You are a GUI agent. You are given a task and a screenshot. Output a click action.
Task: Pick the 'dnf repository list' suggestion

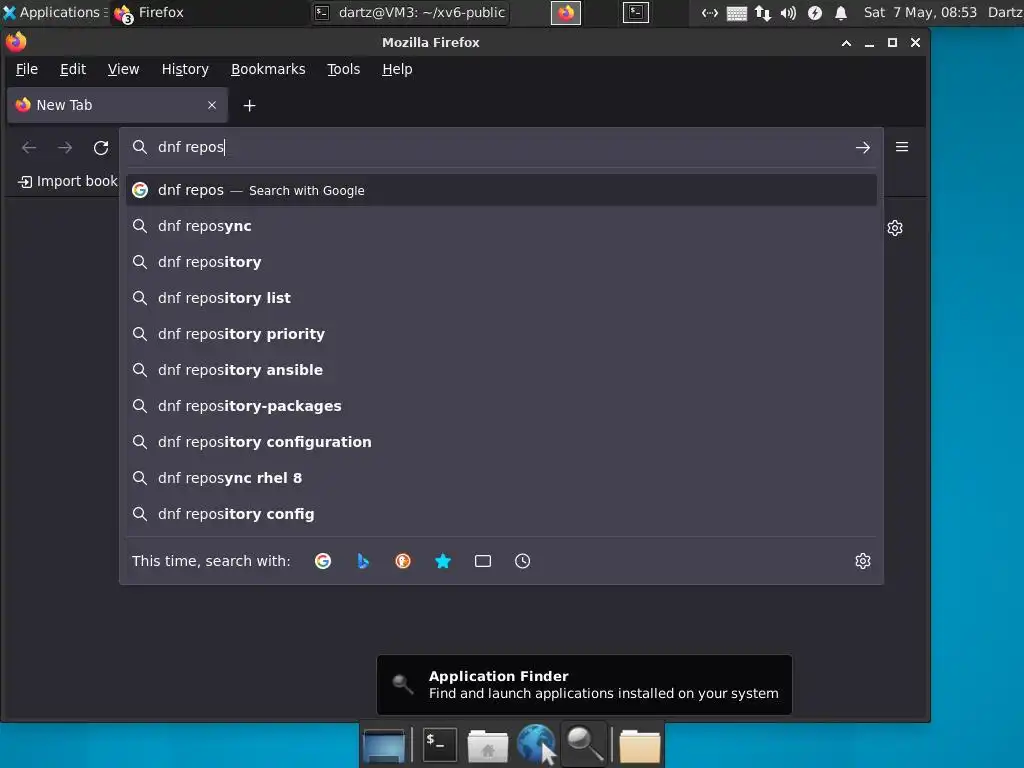tap(501, 298)
